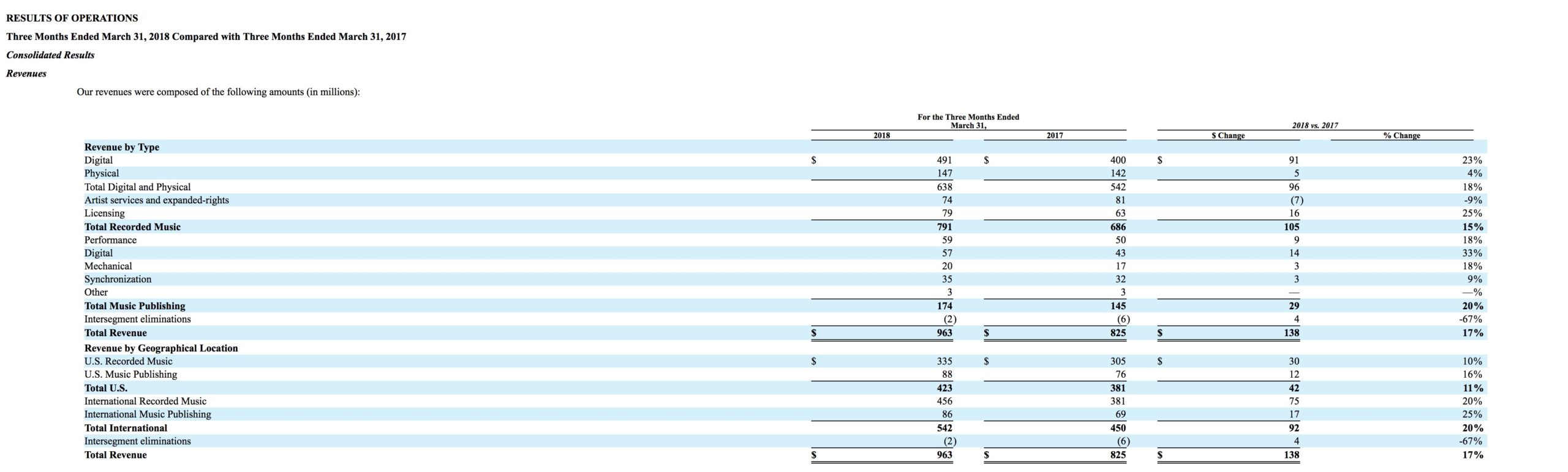Click the 'Total U.S.' row label

tap(106, 388)
